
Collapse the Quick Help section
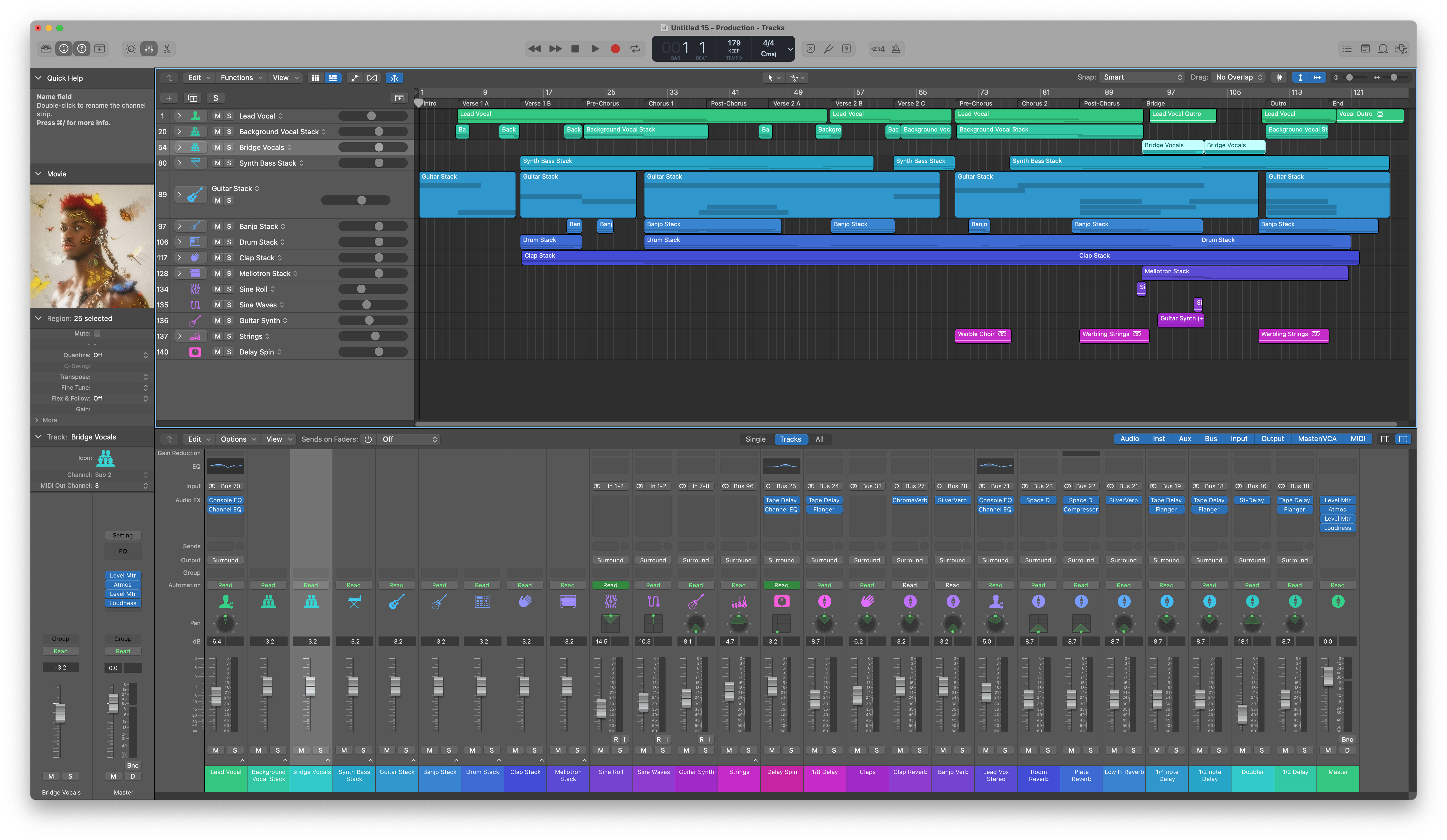(x=38, y=78)
